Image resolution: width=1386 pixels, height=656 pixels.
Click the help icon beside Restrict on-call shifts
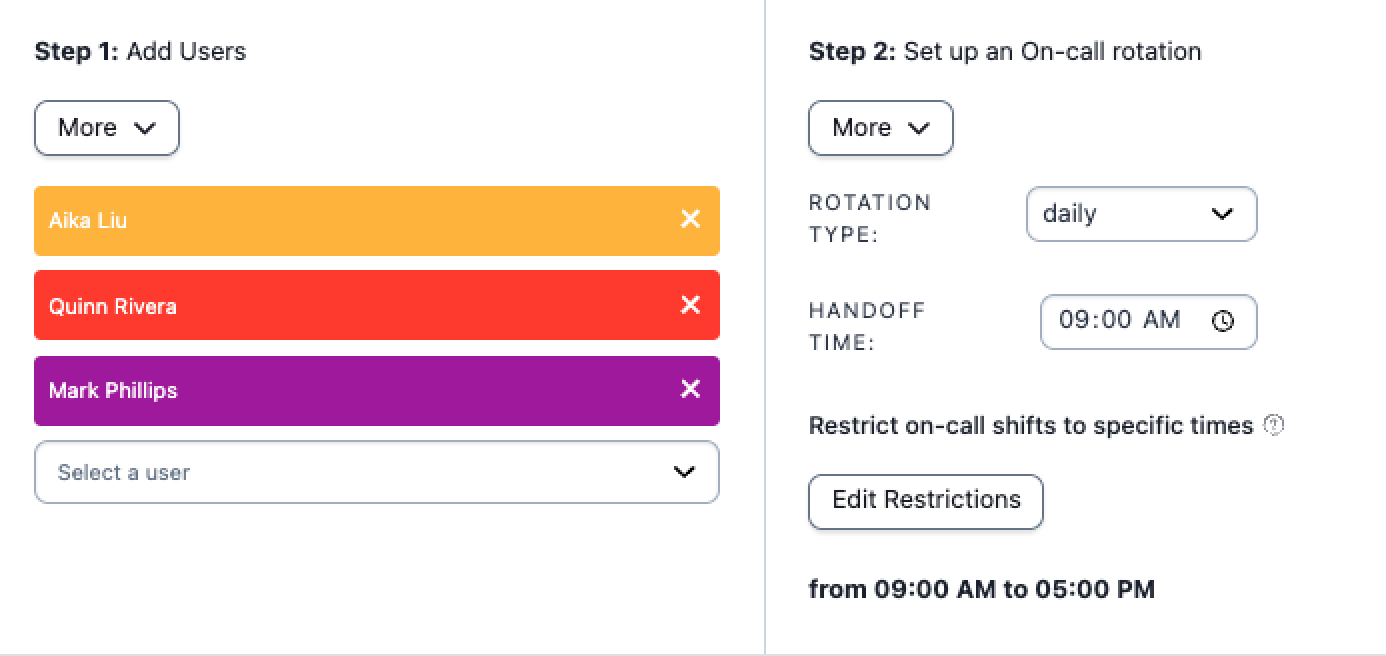pos(1273,426)
